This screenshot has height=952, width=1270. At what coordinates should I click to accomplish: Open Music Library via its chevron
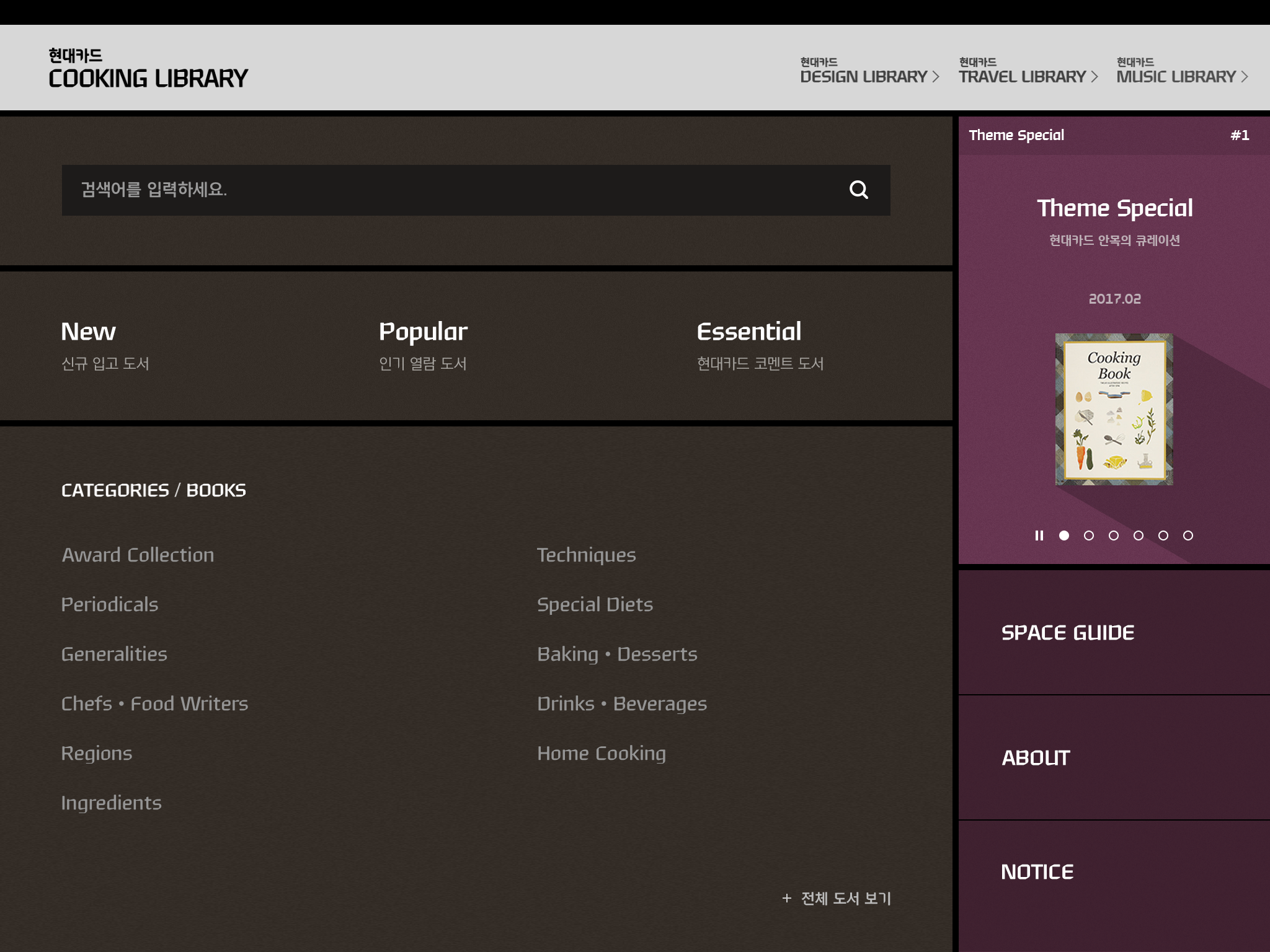tap(1245, 77)
